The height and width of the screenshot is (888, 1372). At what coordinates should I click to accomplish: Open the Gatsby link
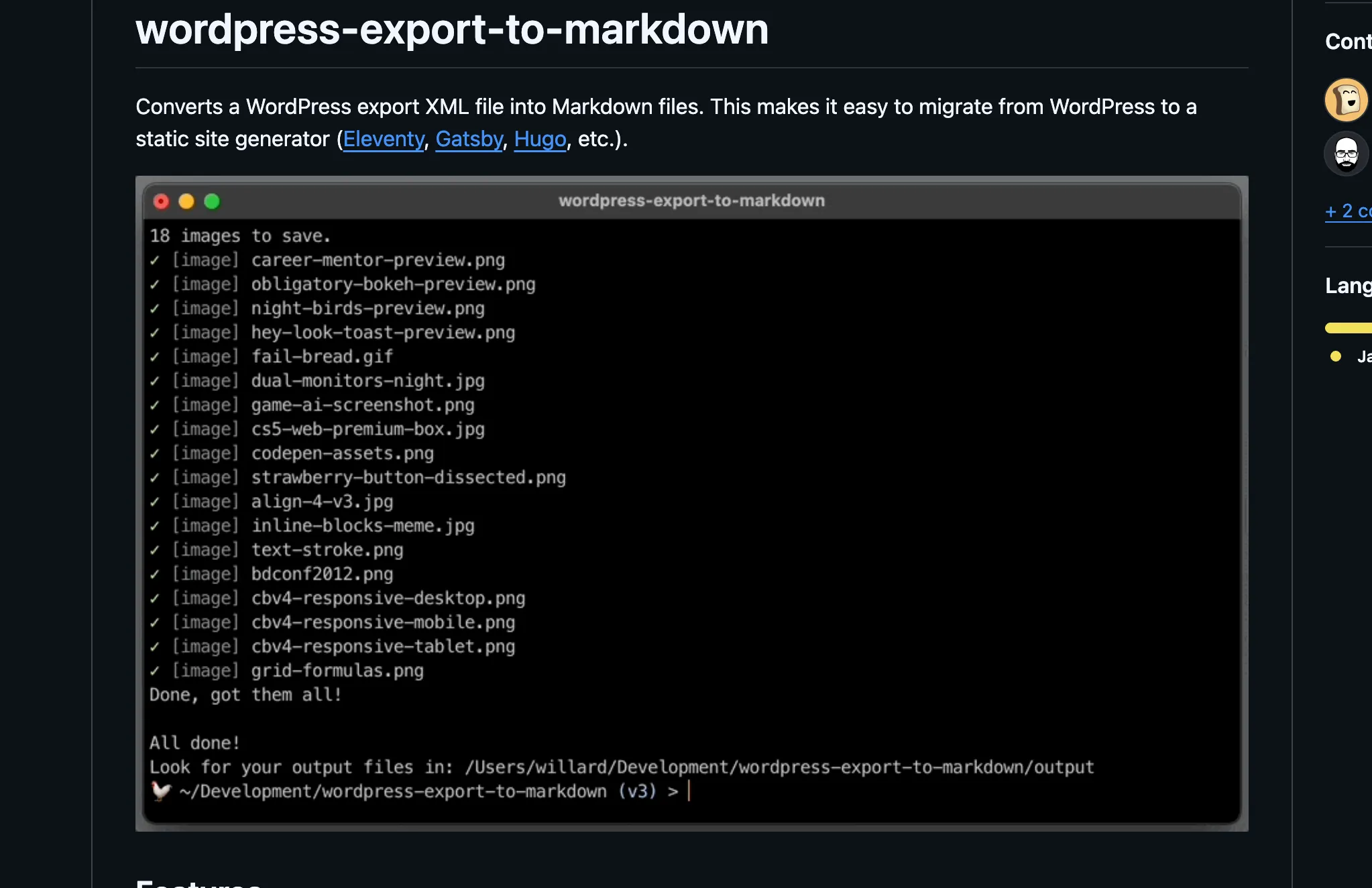point(469,139)
